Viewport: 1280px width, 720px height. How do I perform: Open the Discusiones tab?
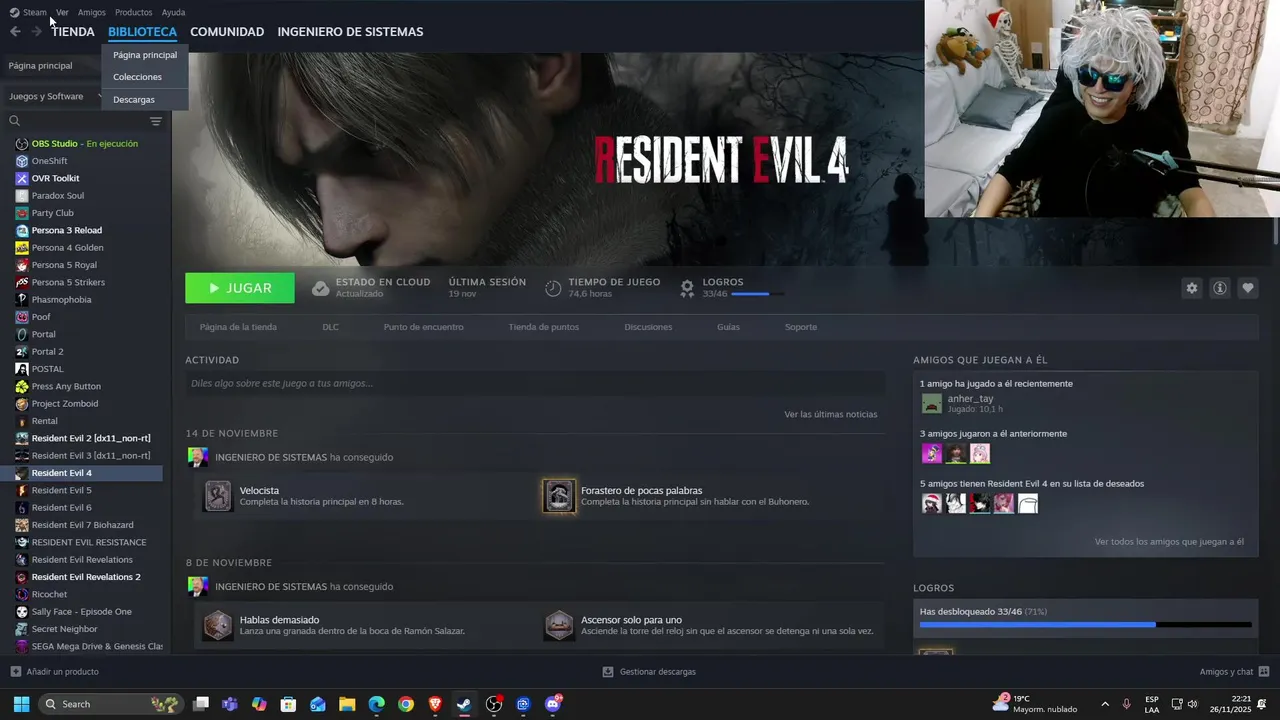[648, 327]
